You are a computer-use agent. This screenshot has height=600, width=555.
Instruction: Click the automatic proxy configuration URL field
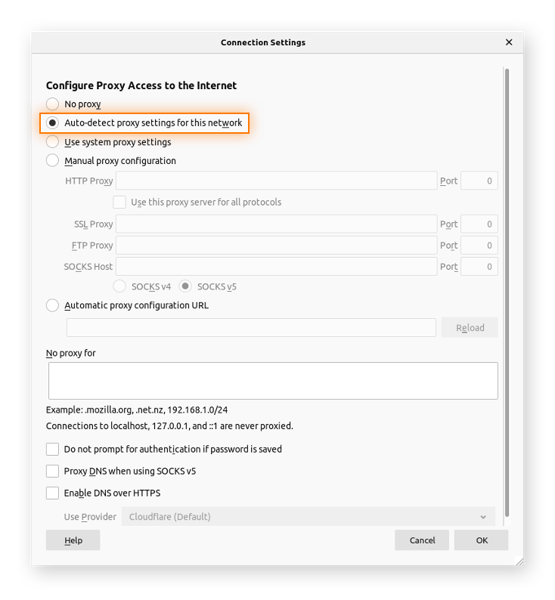(251, 328)
